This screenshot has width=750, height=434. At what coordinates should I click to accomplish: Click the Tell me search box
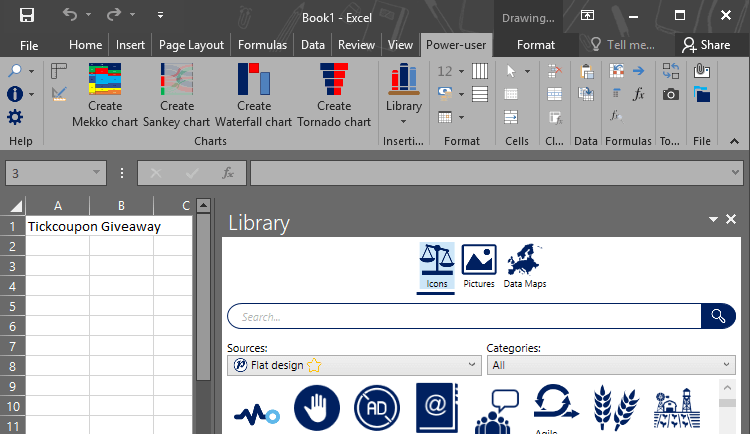point(624,45)
